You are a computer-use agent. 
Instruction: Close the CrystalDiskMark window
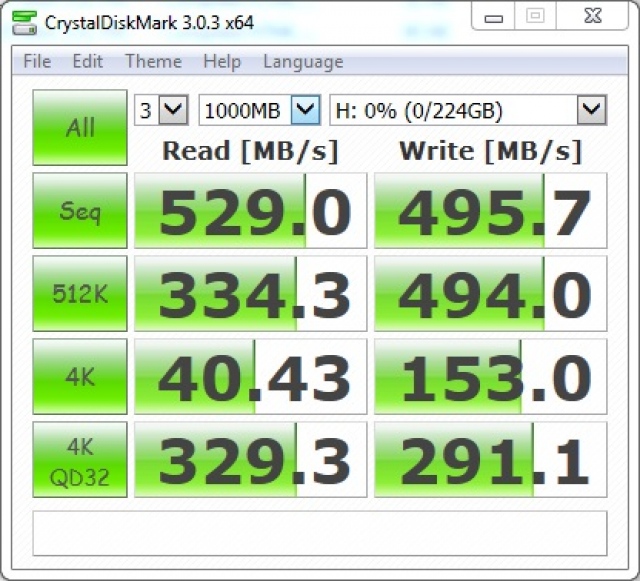pyautogui.click(x=592, y=16)
